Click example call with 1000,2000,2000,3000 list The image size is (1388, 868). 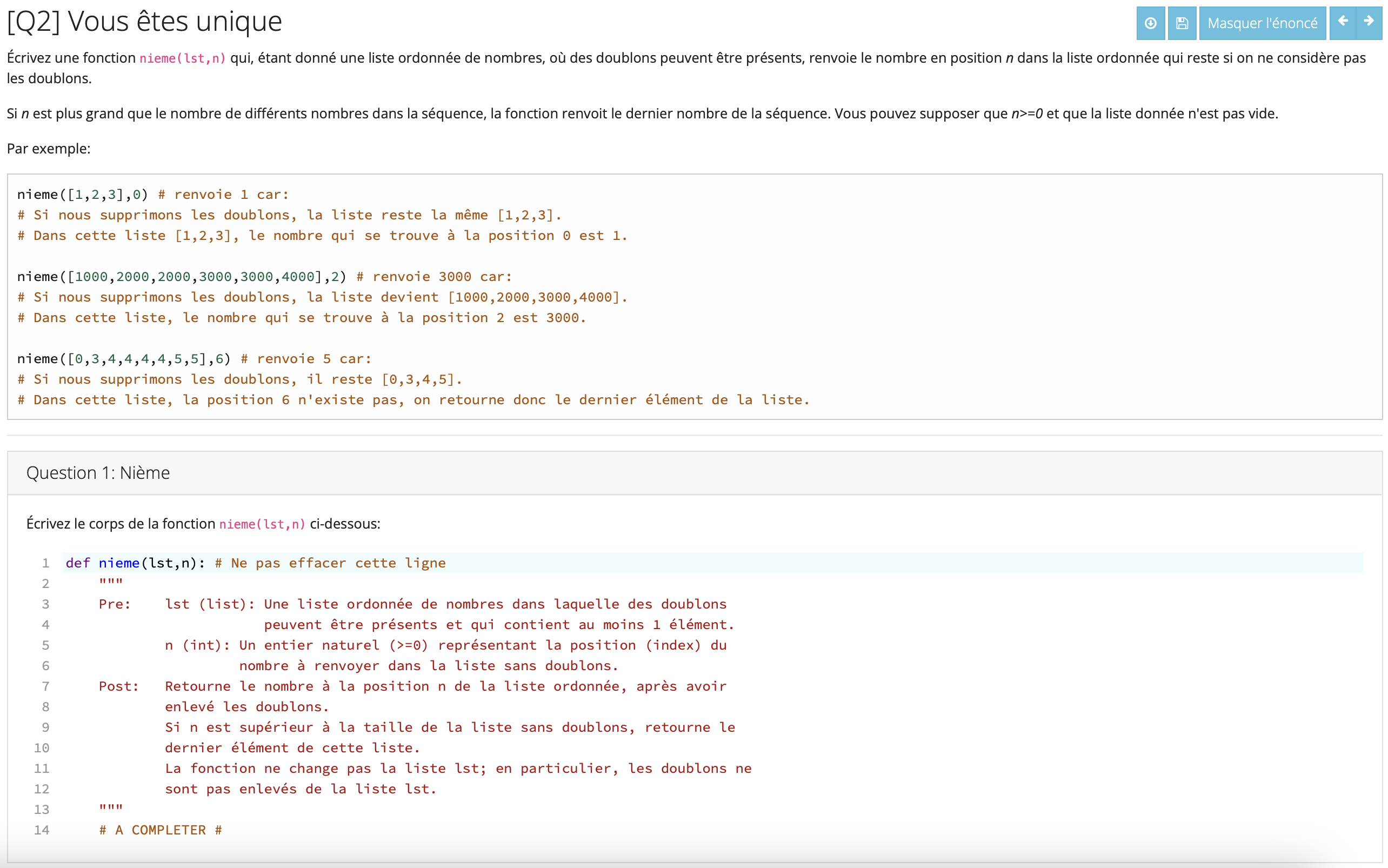pos(264,277)
